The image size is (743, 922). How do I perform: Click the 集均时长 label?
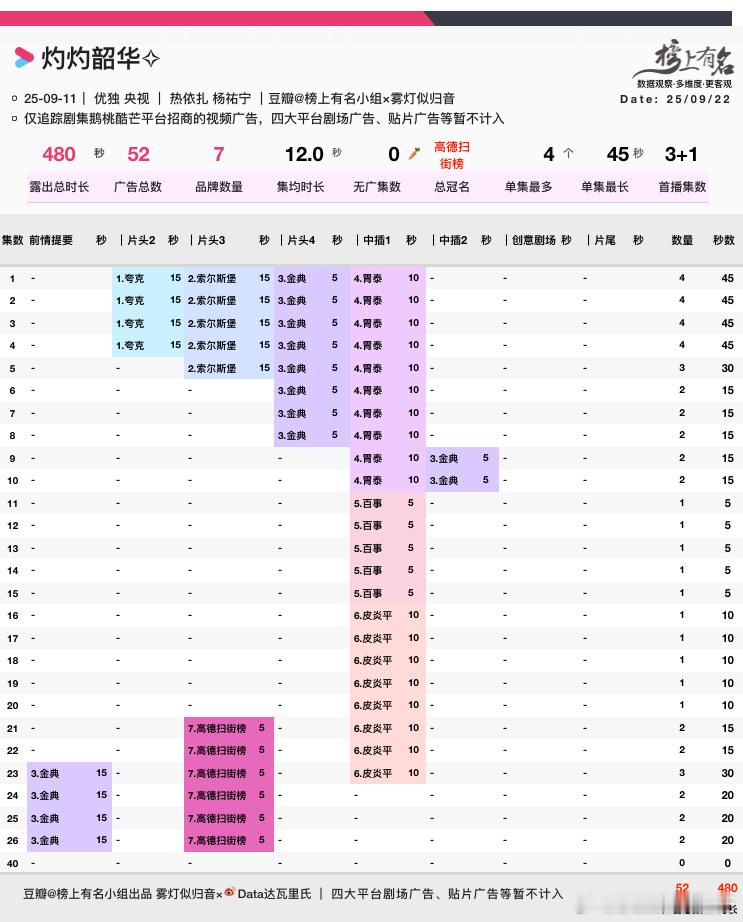(x=300, y=187)
